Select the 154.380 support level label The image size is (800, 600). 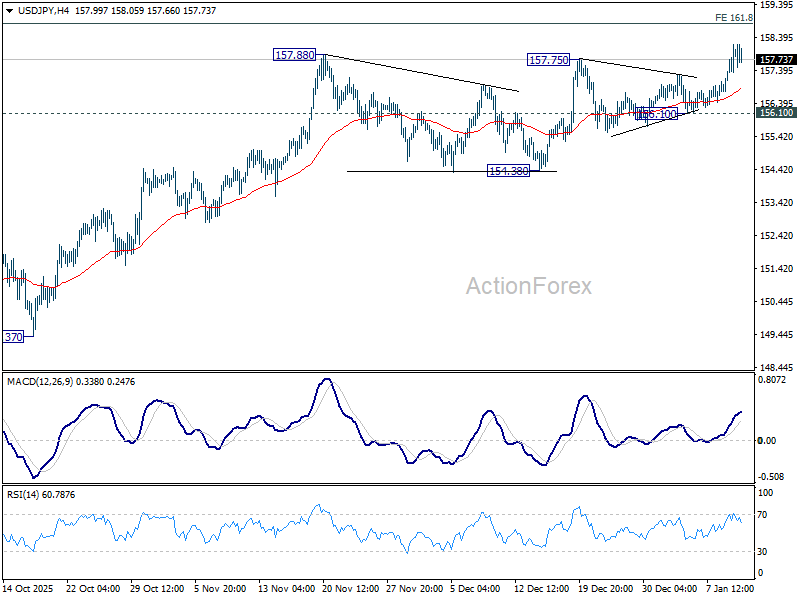(x=509, y=171)
